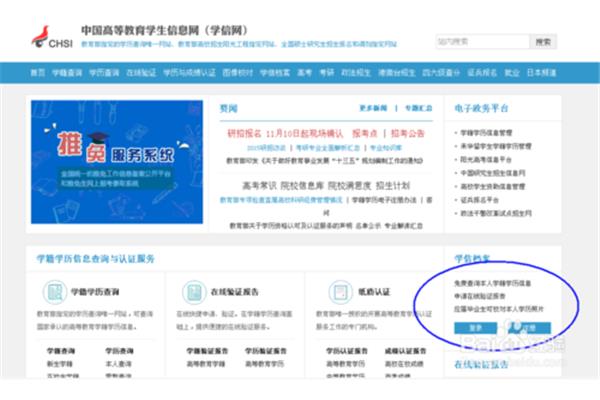Open the 征兵报名平台 link
This screenshot has height=400, width=600.
coord(479,200)
